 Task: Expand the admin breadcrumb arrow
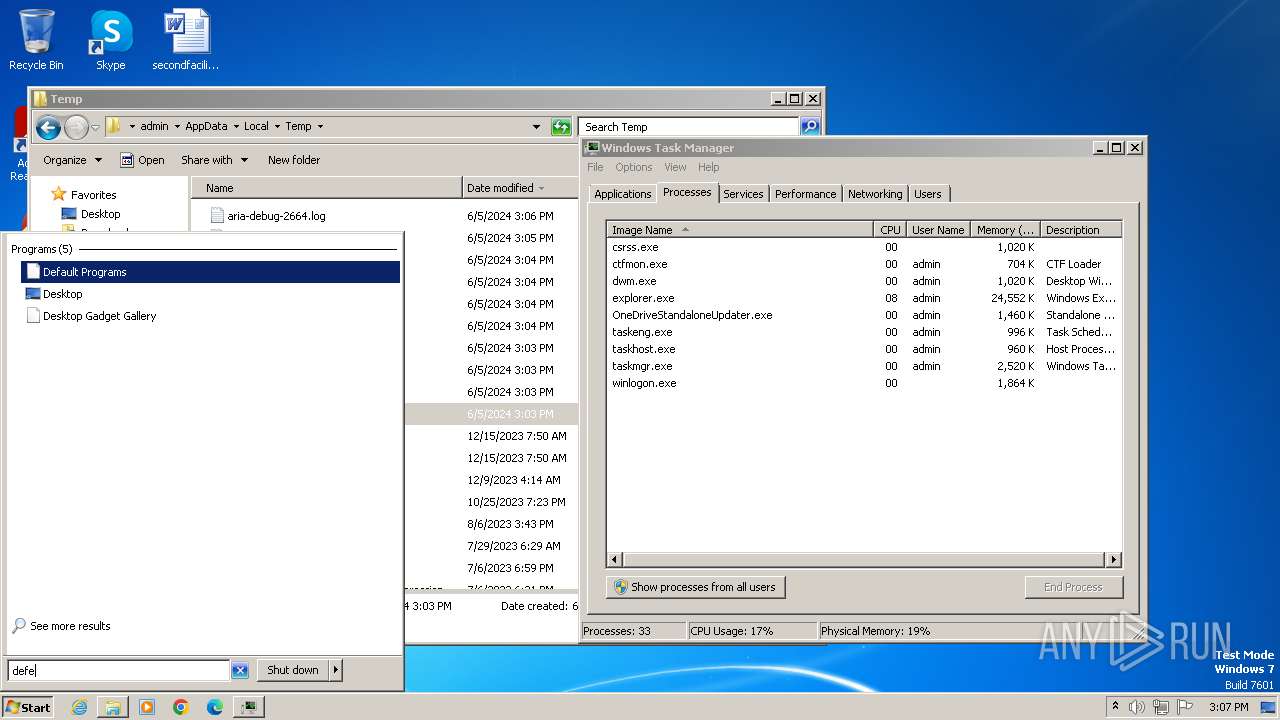[177, 127]
